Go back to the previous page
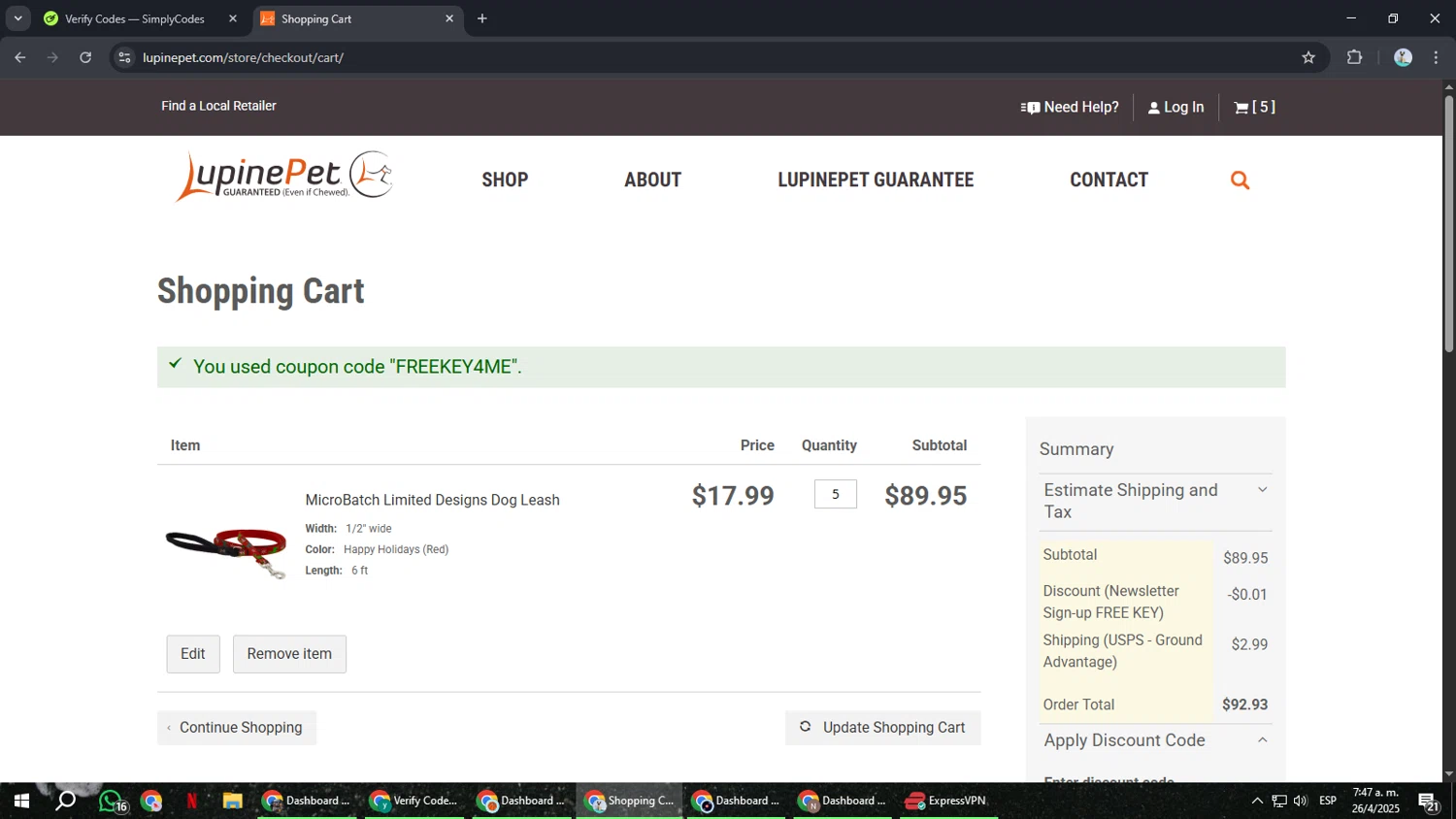The height and width of the screenshot is (819, 1456). [x=20, y=57]
